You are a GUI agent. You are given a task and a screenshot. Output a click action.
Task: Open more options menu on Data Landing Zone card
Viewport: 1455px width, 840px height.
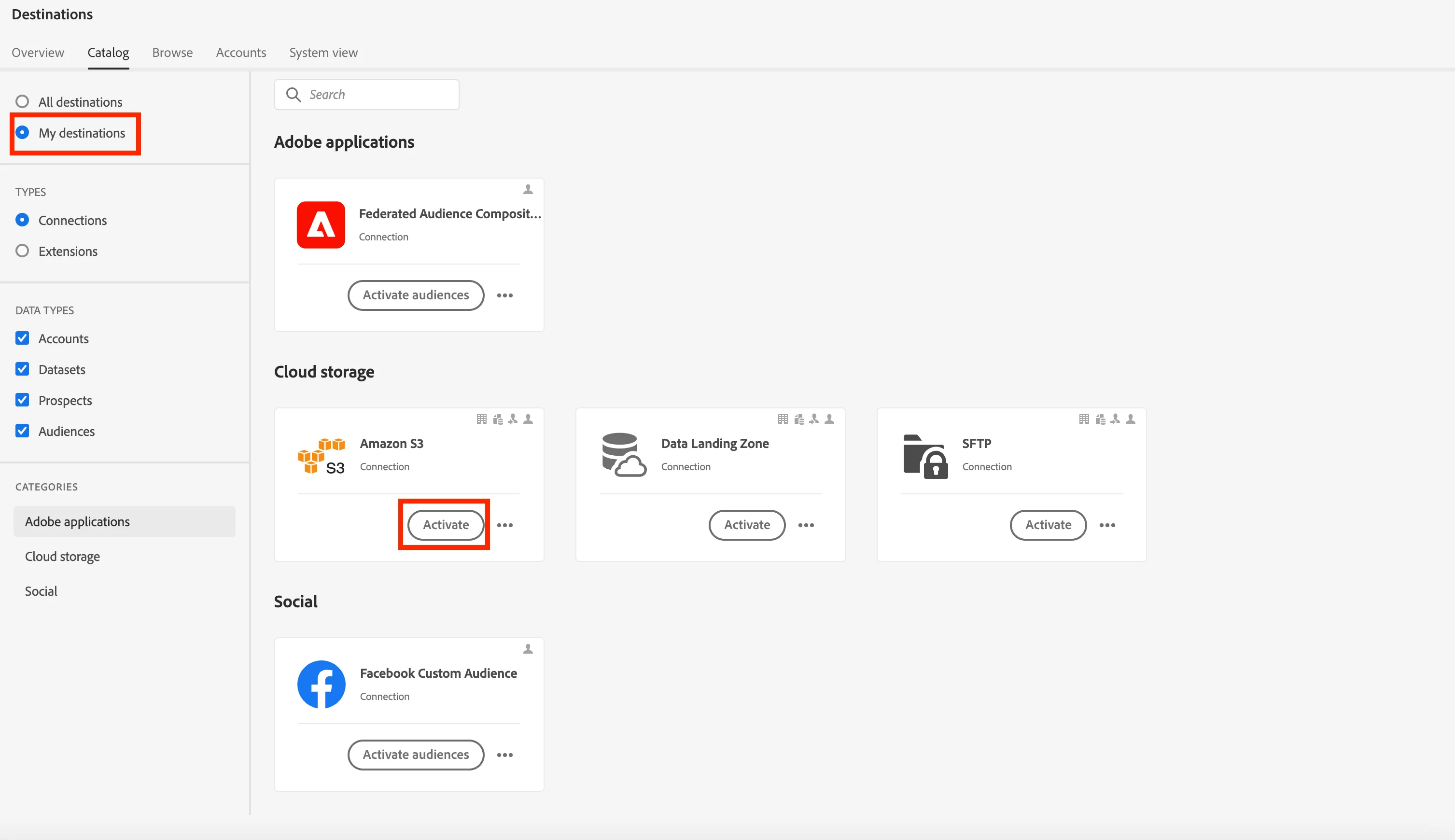click(806, 525)
